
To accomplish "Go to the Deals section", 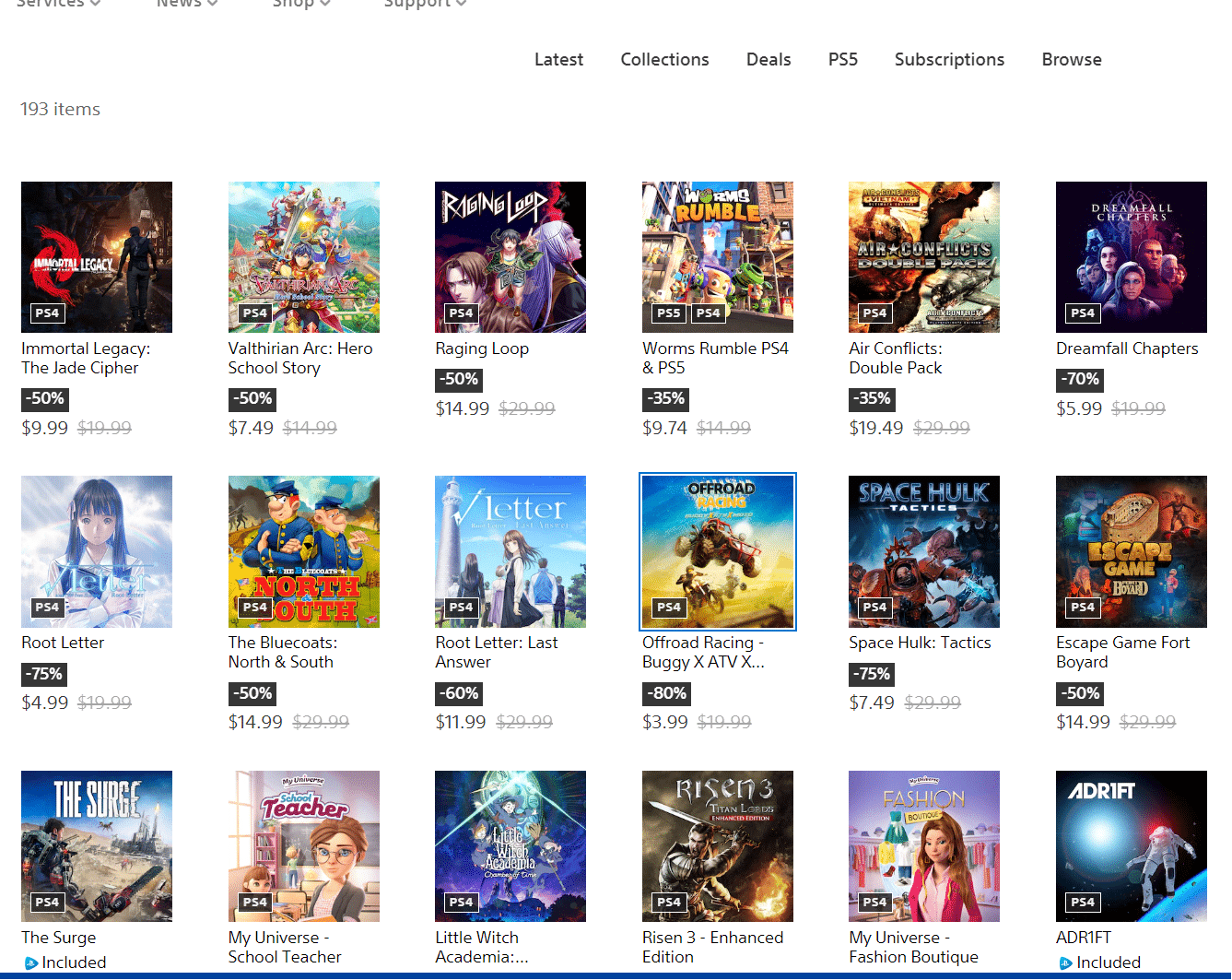I will click(768, 60).
